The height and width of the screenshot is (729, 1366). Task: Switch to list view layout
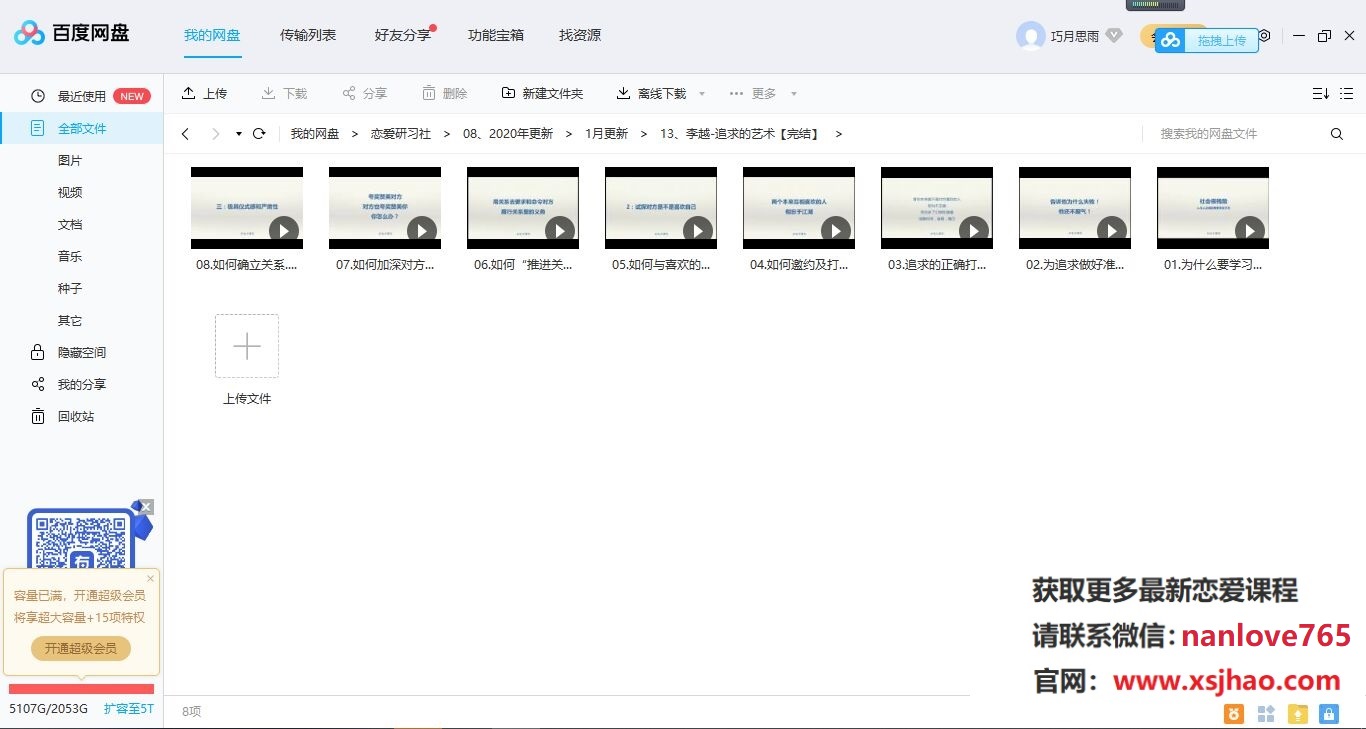[x=1346, y=93]
